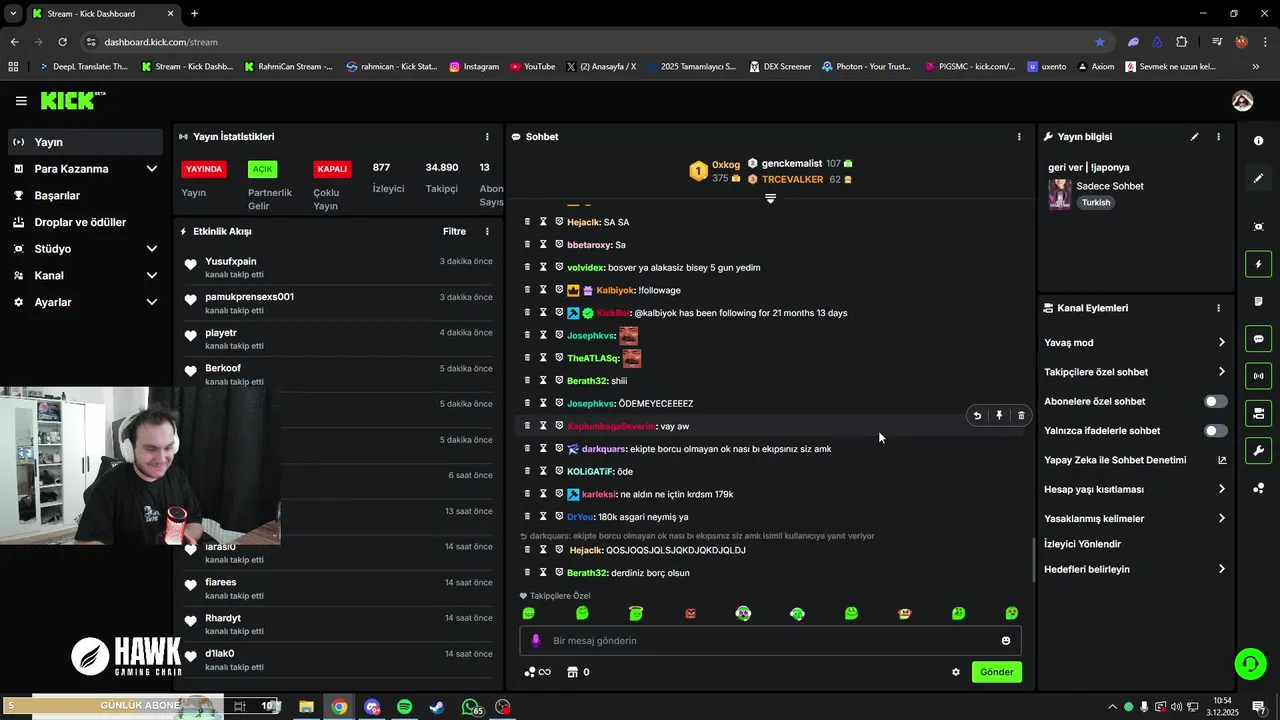
Task: Open the Yayın İstatistikleri panel options menu
Action: pos(487,136)
